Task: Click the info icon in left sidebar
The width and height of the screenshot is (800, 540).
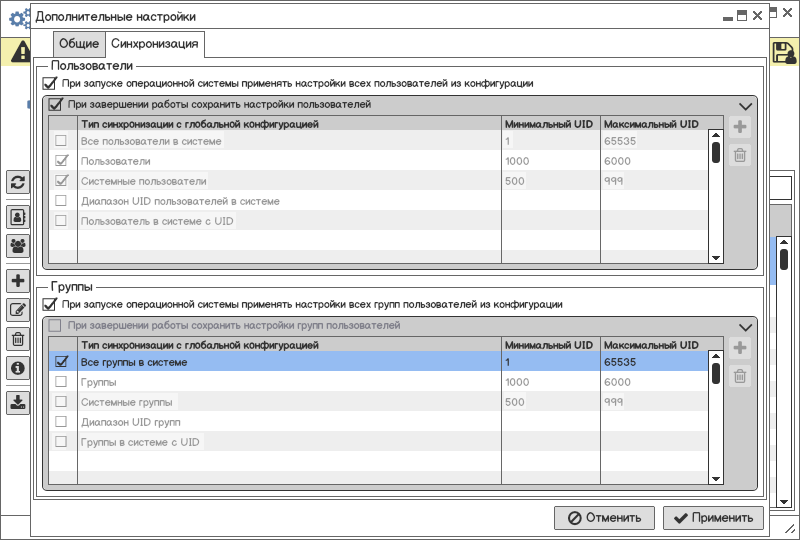Action: tap(17, 368)
